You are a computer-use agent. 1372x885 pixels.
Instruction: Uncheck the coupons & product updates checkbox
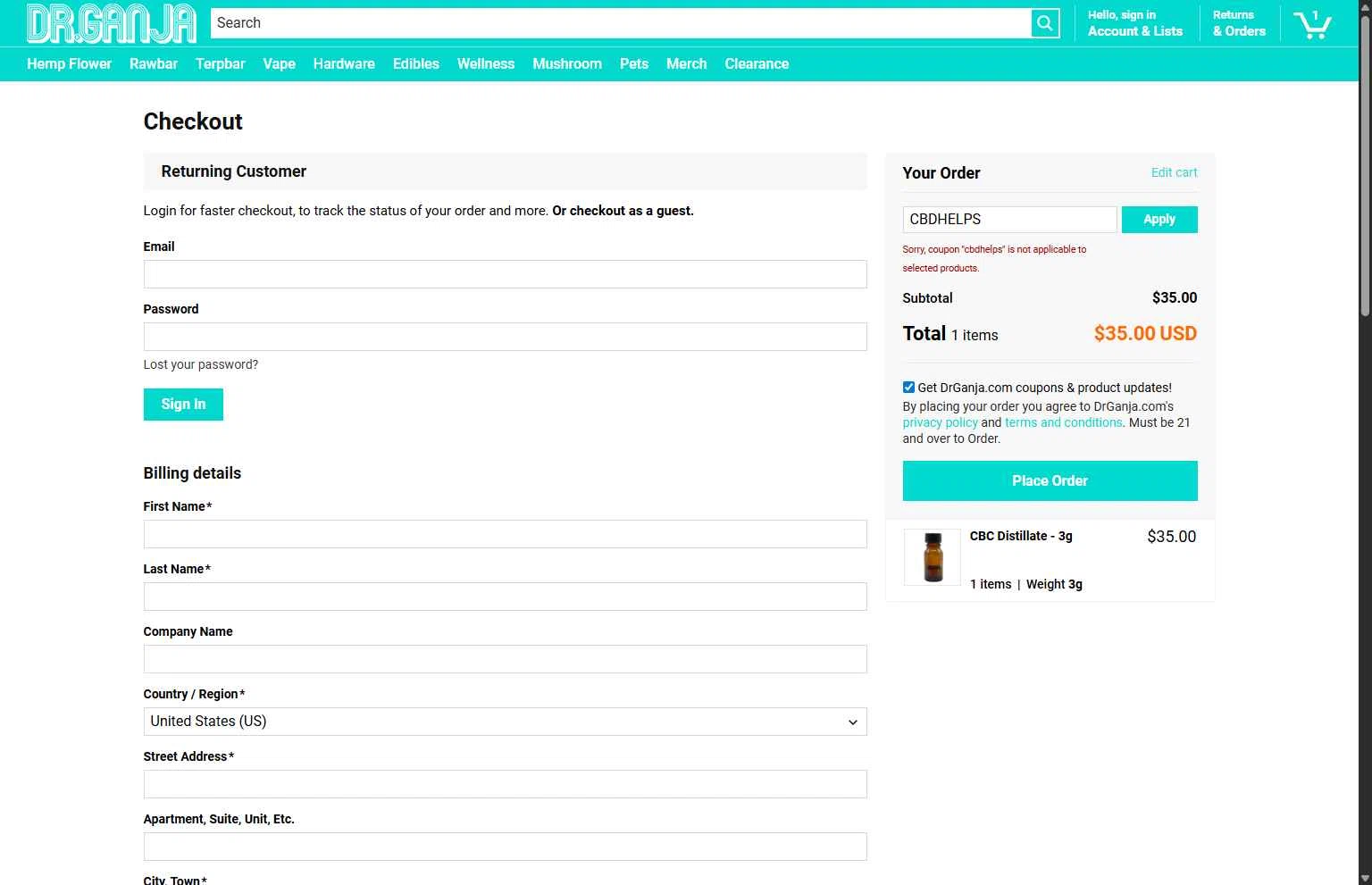click(x=908, y=388)
